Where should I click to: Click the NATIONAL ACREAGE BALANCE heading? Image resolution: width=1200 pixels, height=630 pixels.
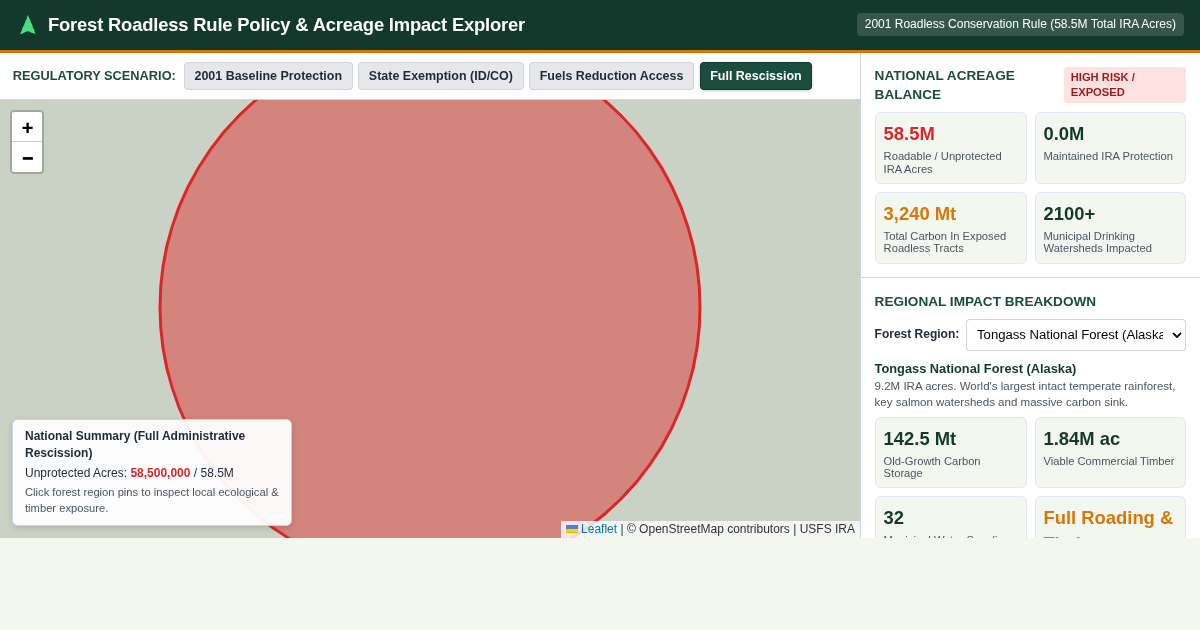[945, 85]
